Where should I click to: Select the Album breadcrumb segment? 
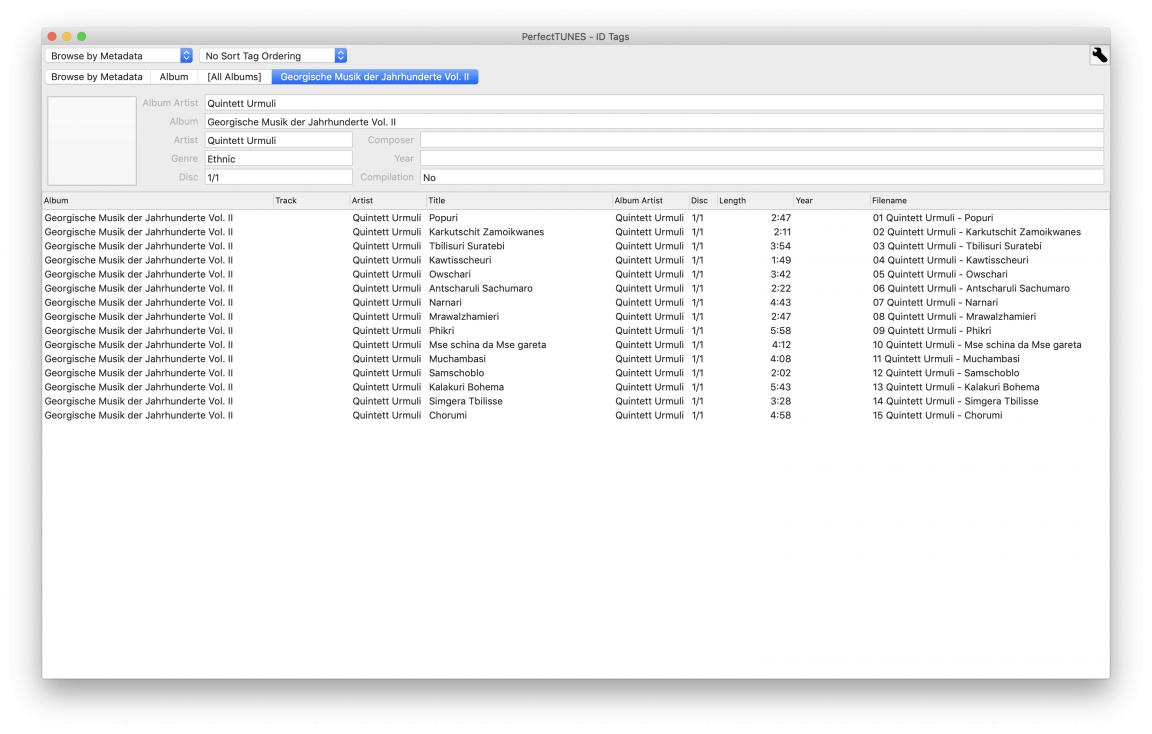174,77
